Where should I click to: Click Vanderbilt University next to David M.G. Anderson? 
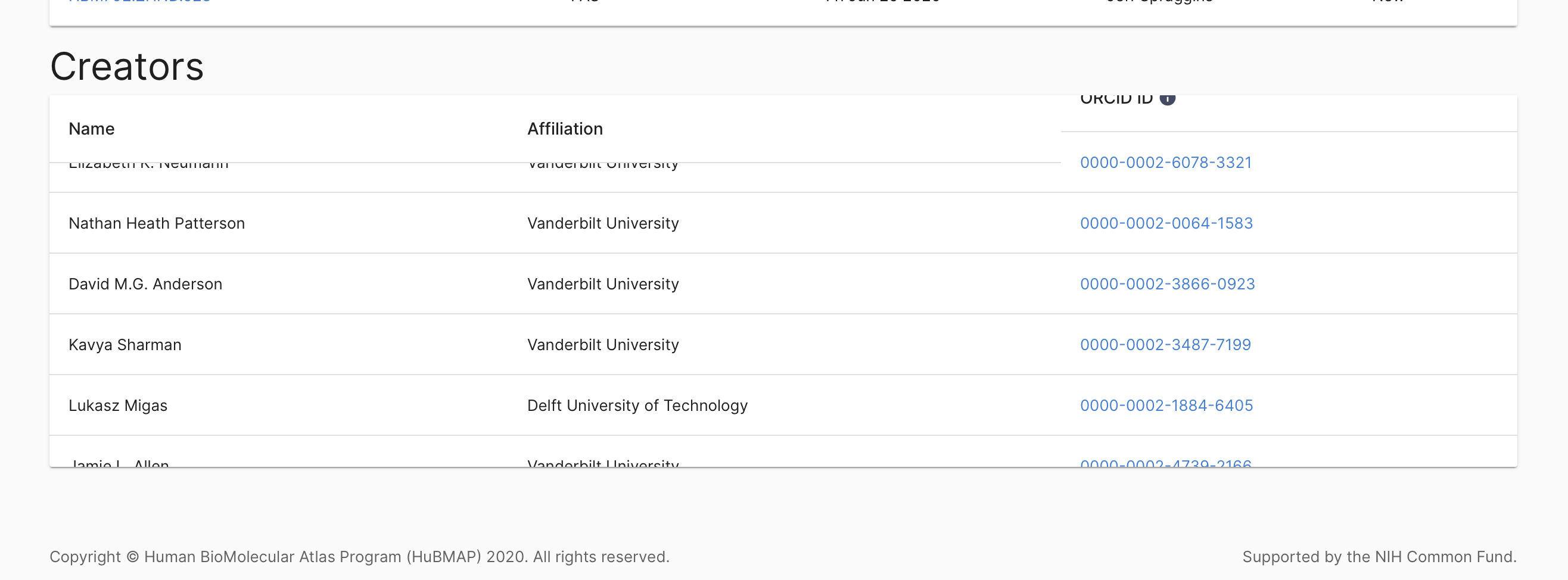click(x=603, y=283)
